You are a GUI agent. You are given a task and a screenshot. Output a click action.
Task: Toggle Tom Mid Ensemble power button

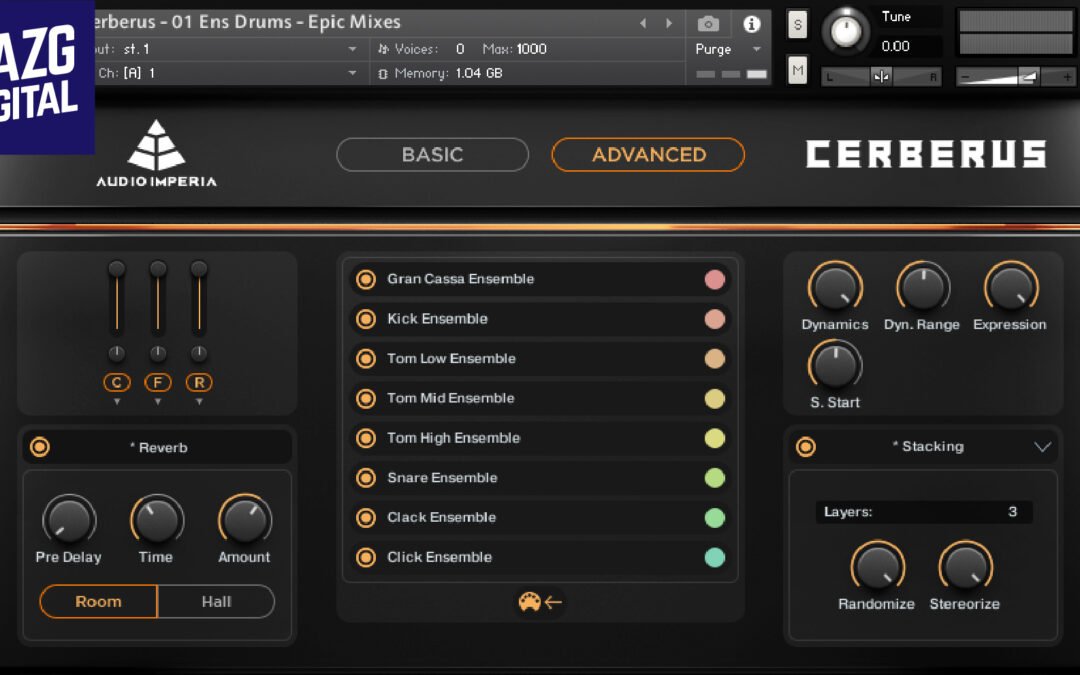coord(366,398)
